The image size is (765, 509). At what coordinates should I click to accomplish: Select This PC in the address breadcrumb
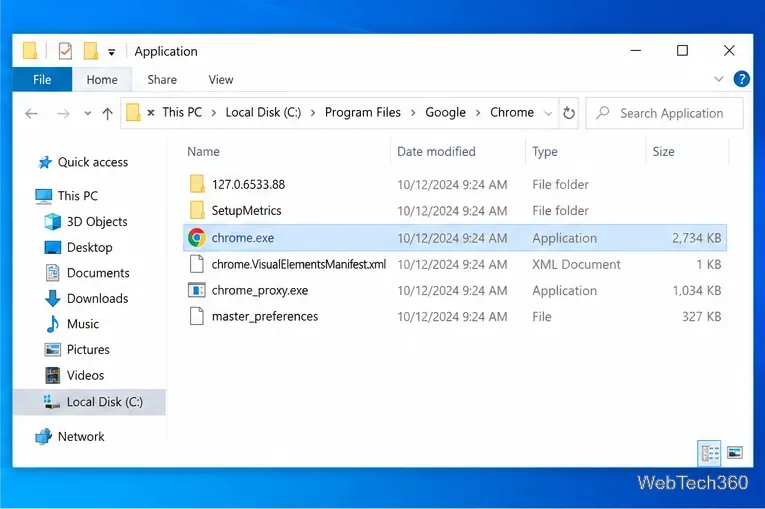[182, 113]
